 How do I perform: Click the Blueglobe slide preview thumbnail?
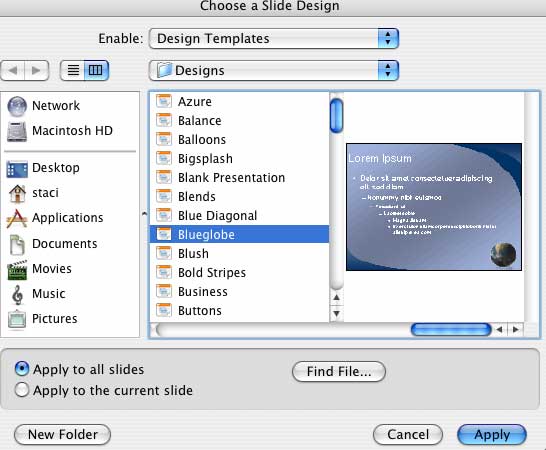(x=434, y=207)
